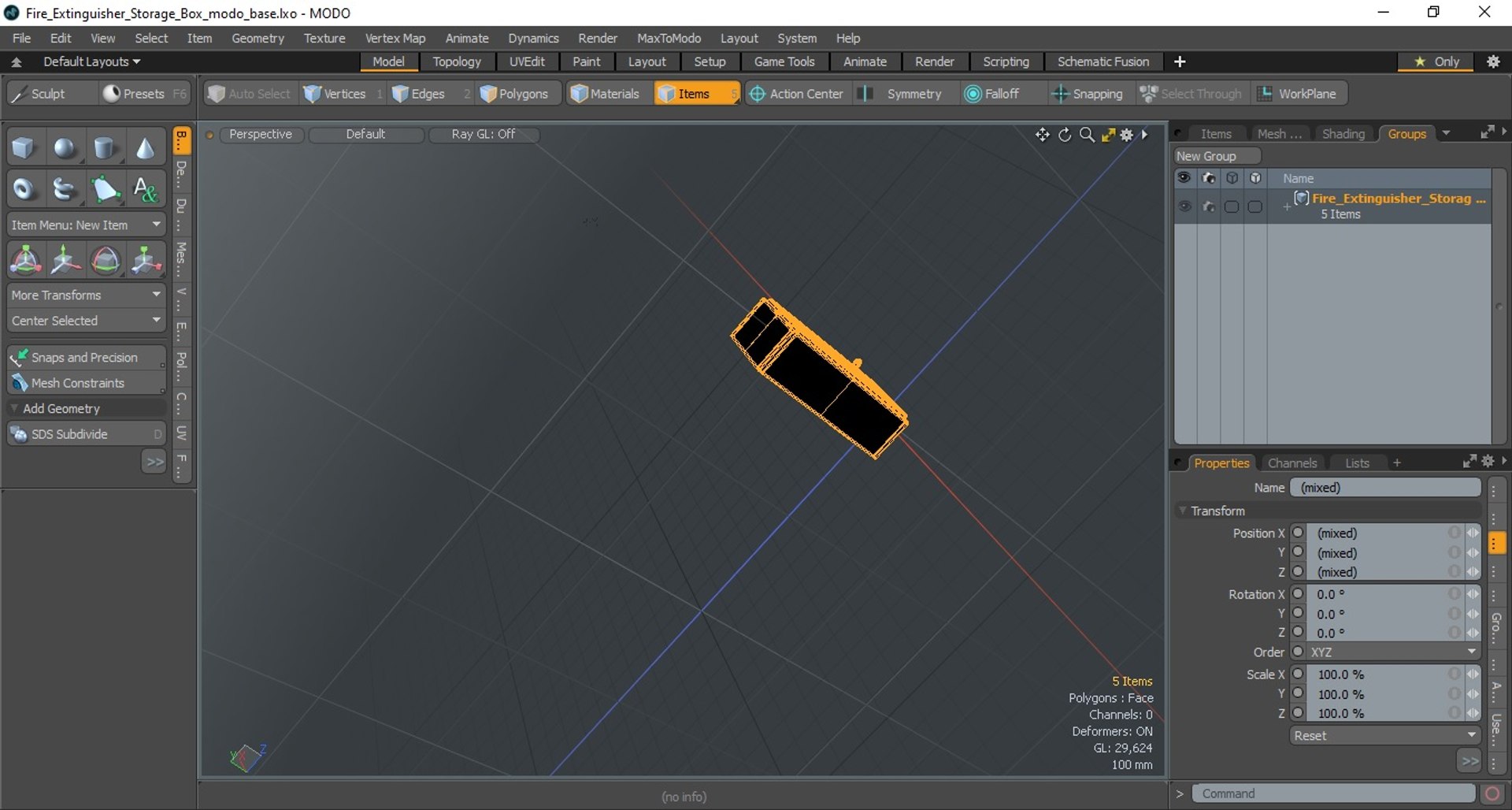This screenshot has width=1512, height=810.
Task: Switch to Polygons selection mode
Action: click(519, 94)
